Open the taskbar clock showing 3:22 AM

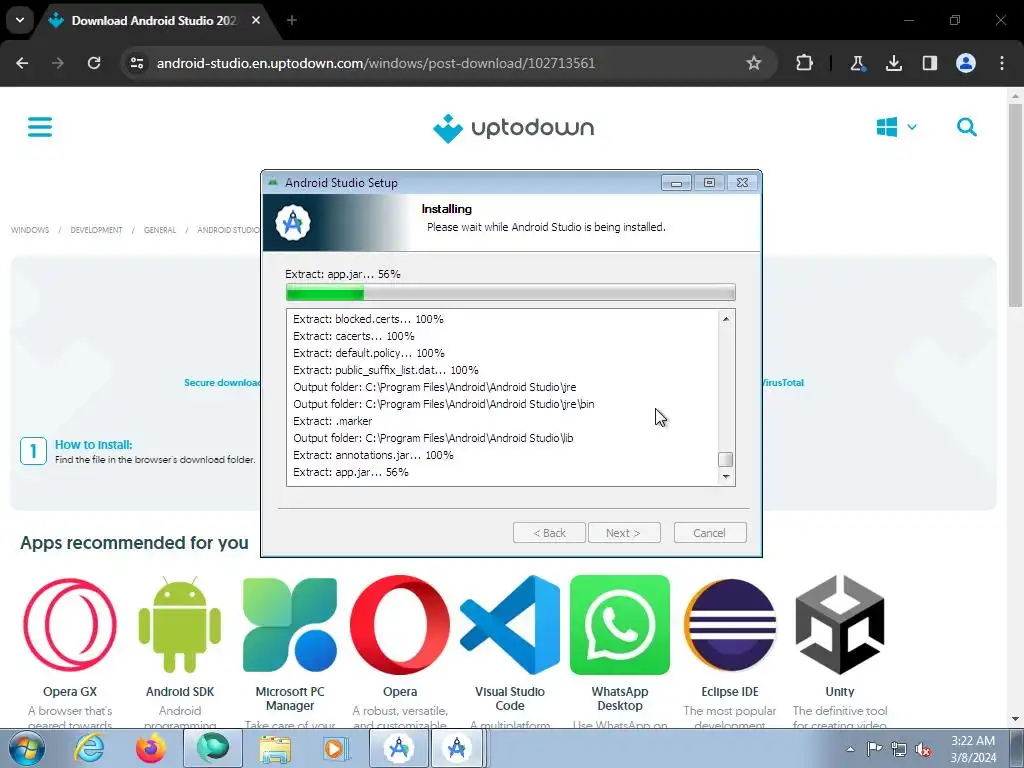[x=973, y=749]
